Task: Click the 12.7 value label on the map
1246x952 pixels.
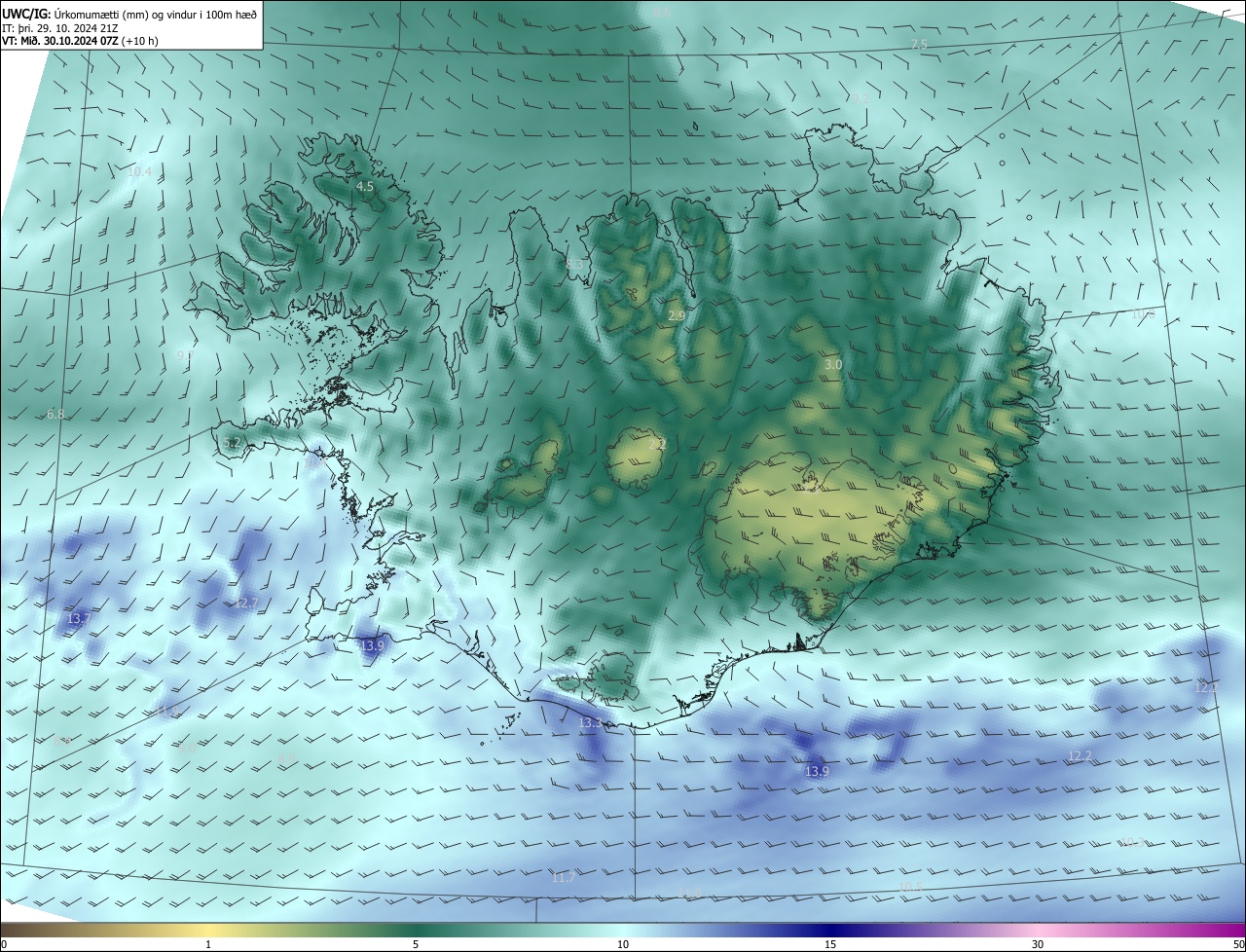Action: pyautogui.click(x=247, y=604)
